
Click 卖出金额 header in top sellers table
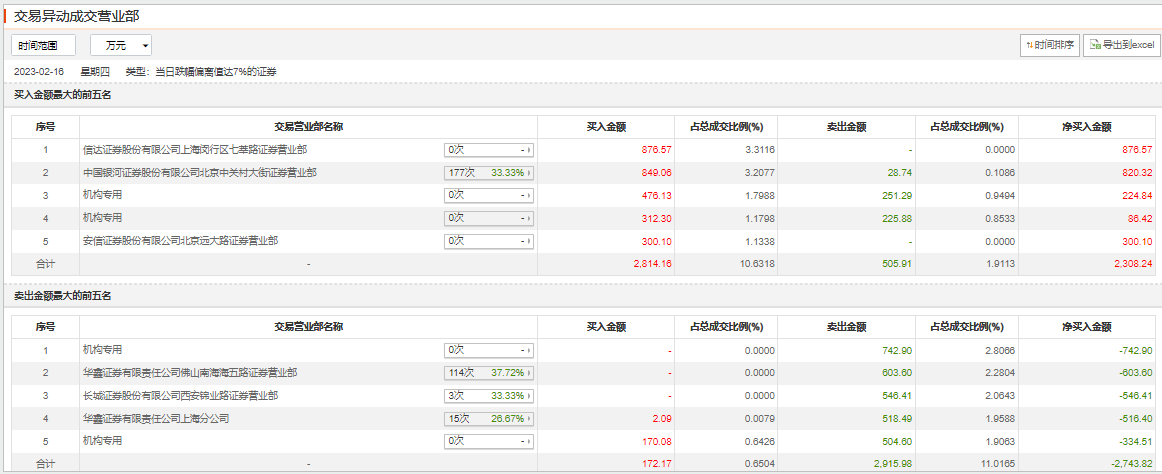pos(846,327)
